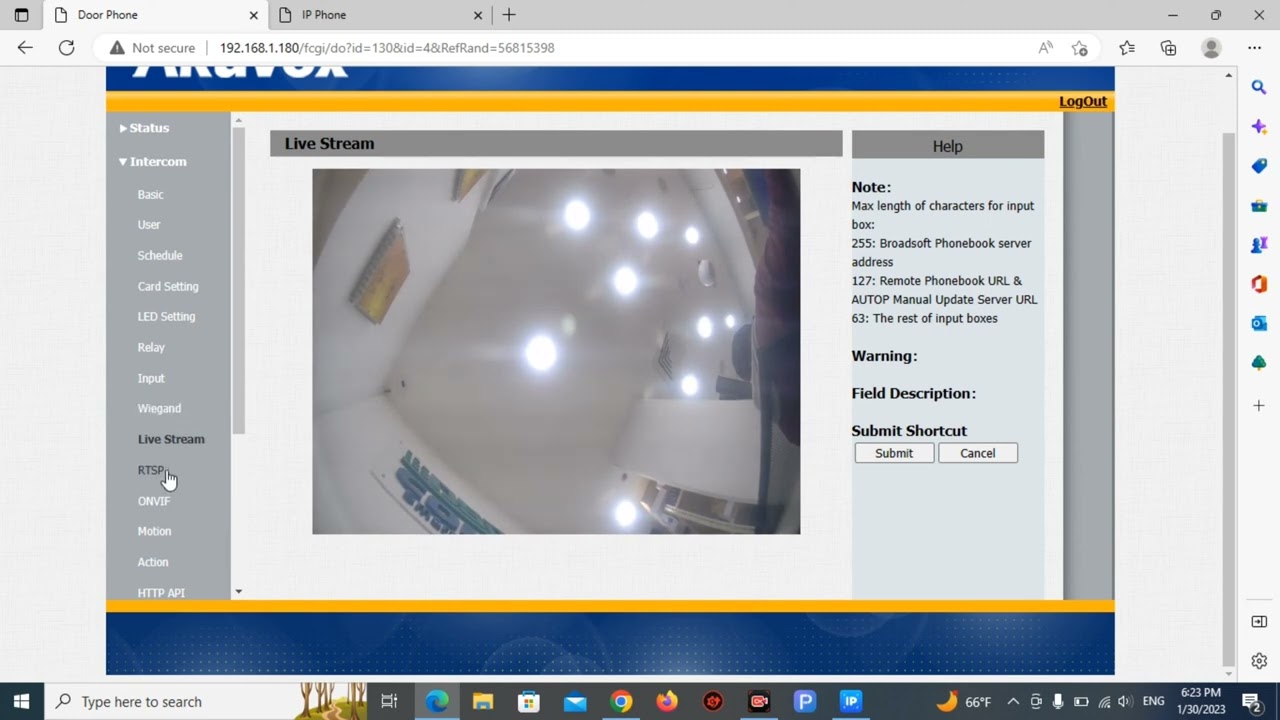Viewport: 1280px width, 720px height.
Task: Open the Read aloud icon in address bar
Action: [1045, 47]
